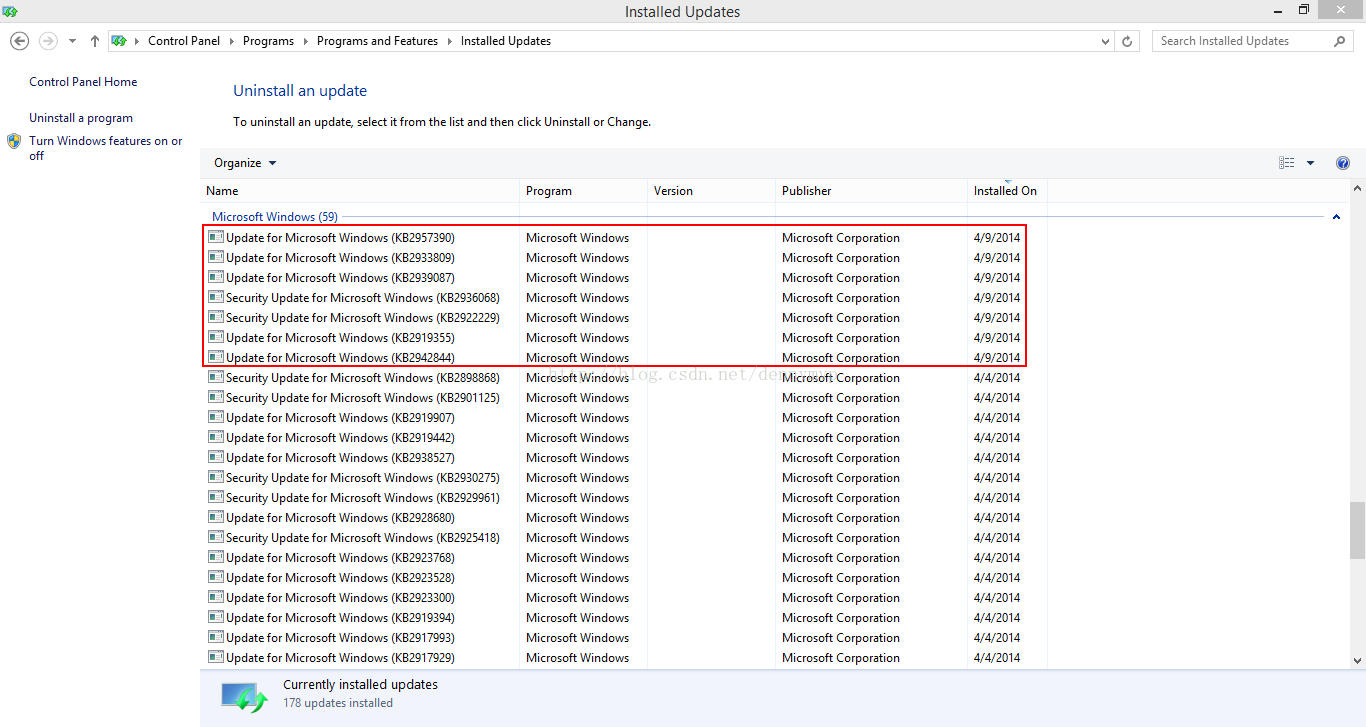Click icon of security update KB2922229
The width and height of the screenshot is (1366, 727).
pos(215,317)
